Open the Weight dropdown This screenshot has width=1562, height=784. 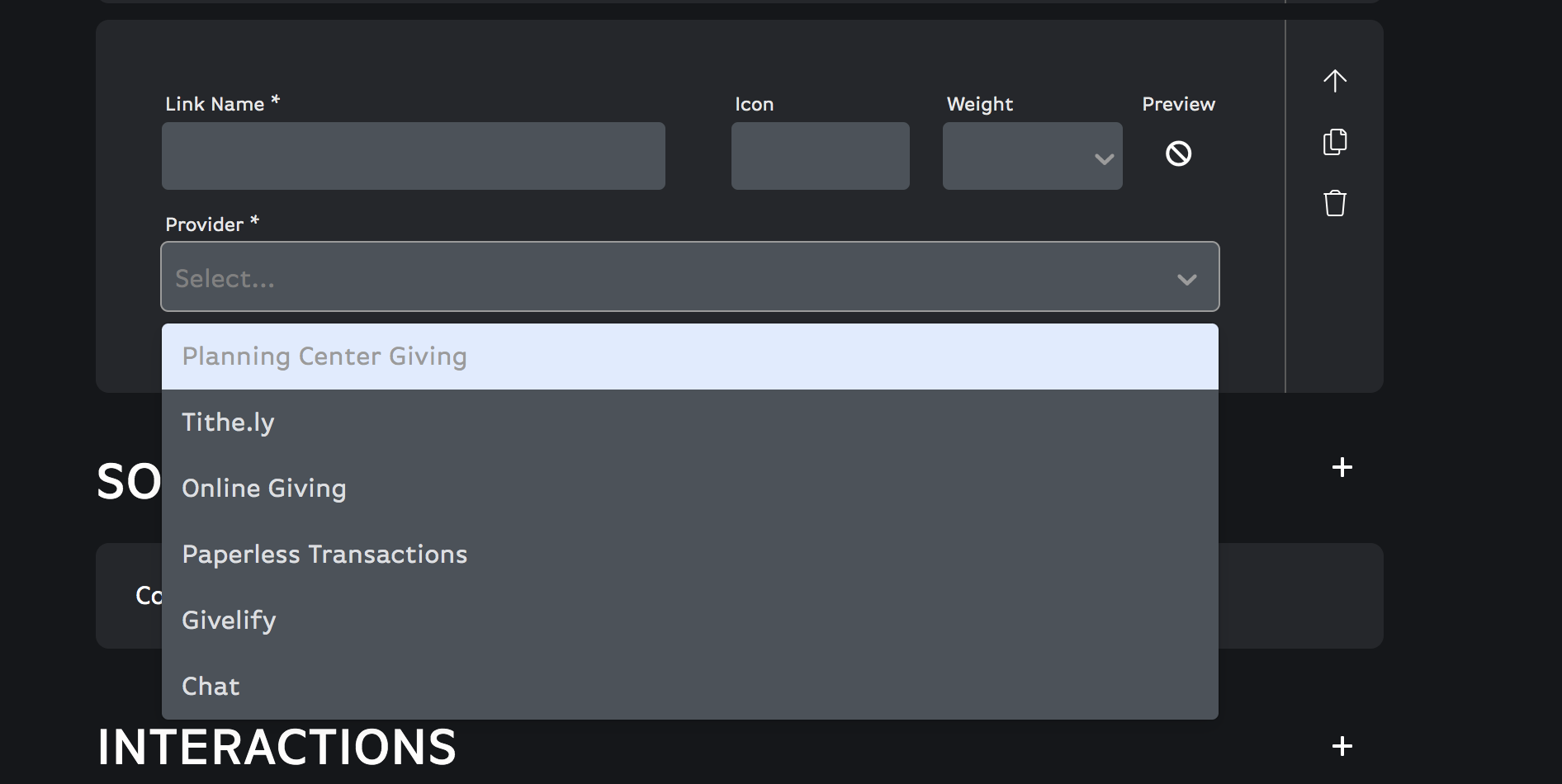tap(1032, 156)
